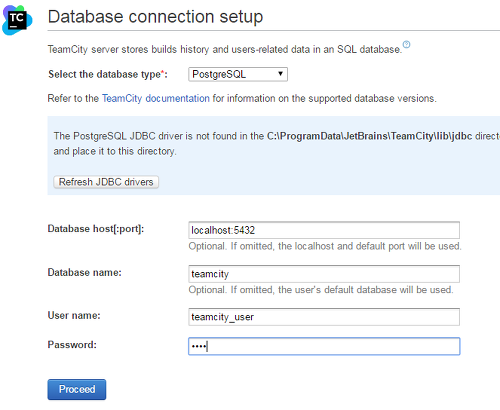Click the 'Password:' label
This screenshot has height=410, width=500.
click(x=72, y=344)
